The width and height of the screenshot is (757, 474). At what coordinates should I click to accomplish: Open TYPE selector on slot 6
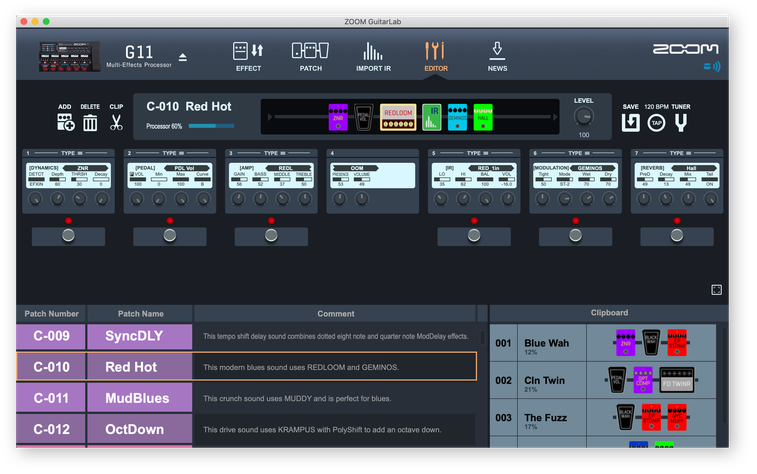point(578,153)
